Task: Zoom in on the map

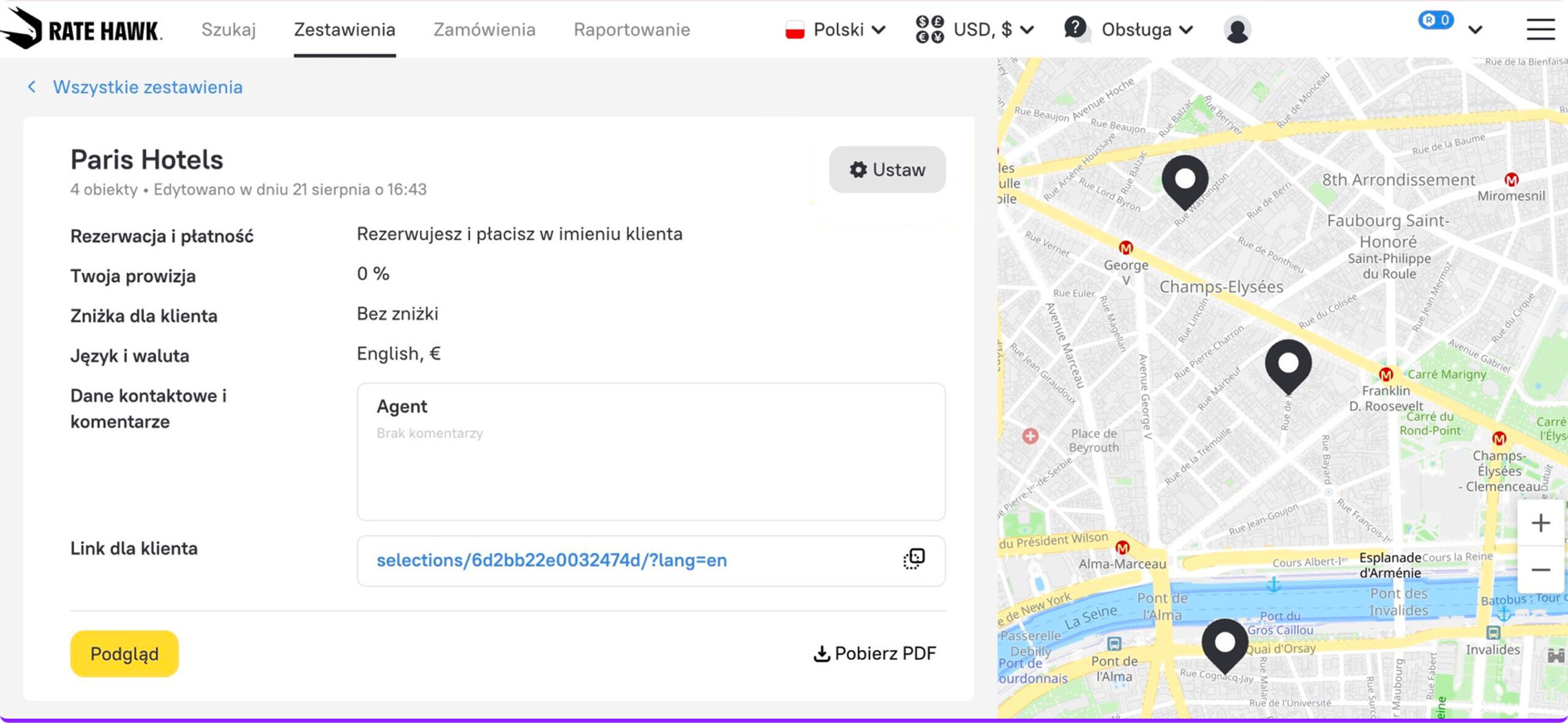Action: 1540,523
